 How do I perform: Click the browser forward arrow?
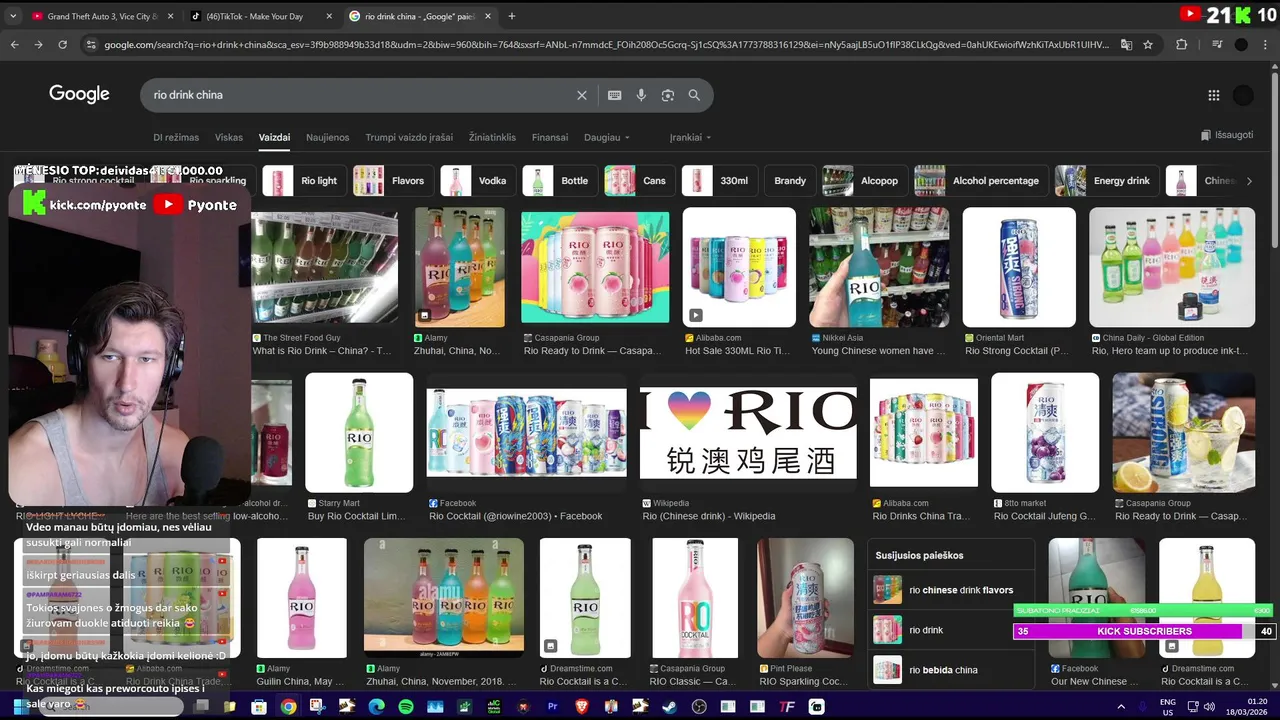tap(38, 44)
